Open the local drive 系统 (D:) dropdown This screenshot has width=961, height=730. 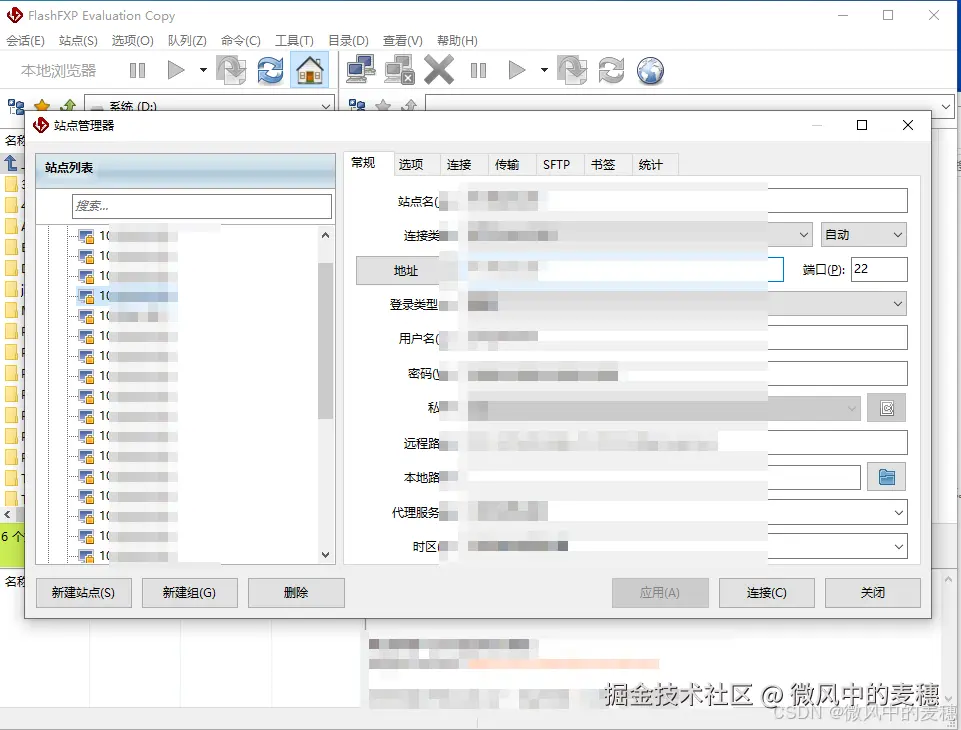(x=326, y=106)
